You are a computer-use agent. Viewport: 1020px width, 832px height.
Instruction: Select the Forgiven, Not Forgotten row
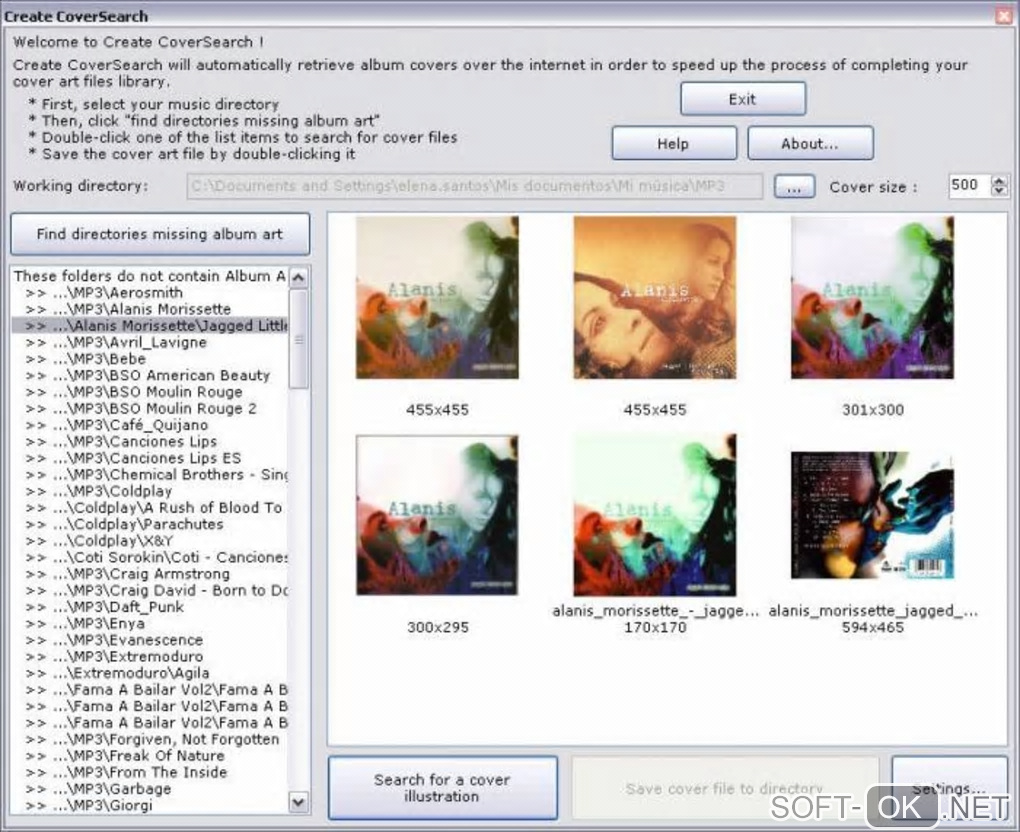(150, 739)
